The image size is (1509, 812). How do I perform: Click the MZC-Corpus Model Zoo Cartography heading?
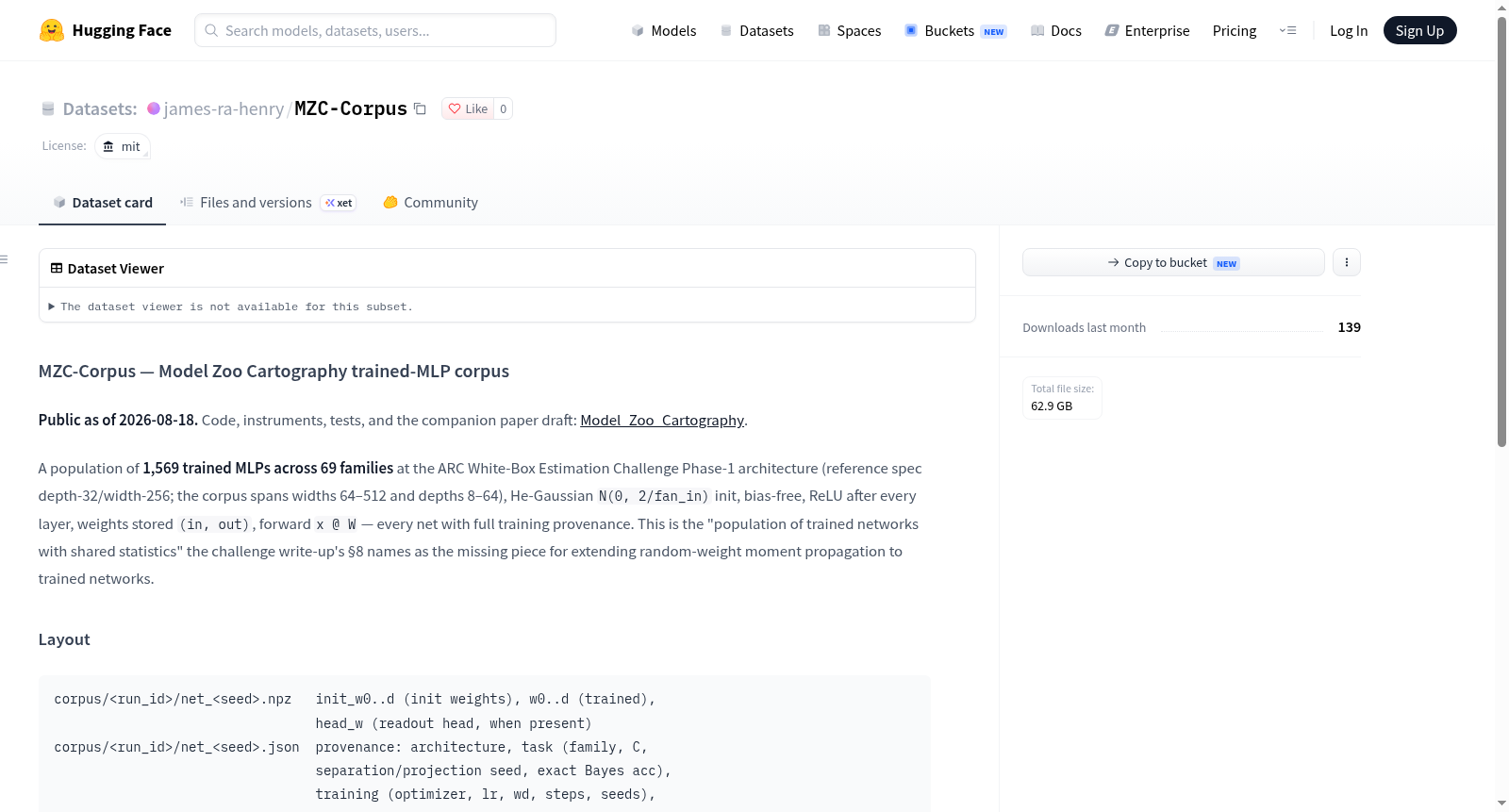click(274, 372)
